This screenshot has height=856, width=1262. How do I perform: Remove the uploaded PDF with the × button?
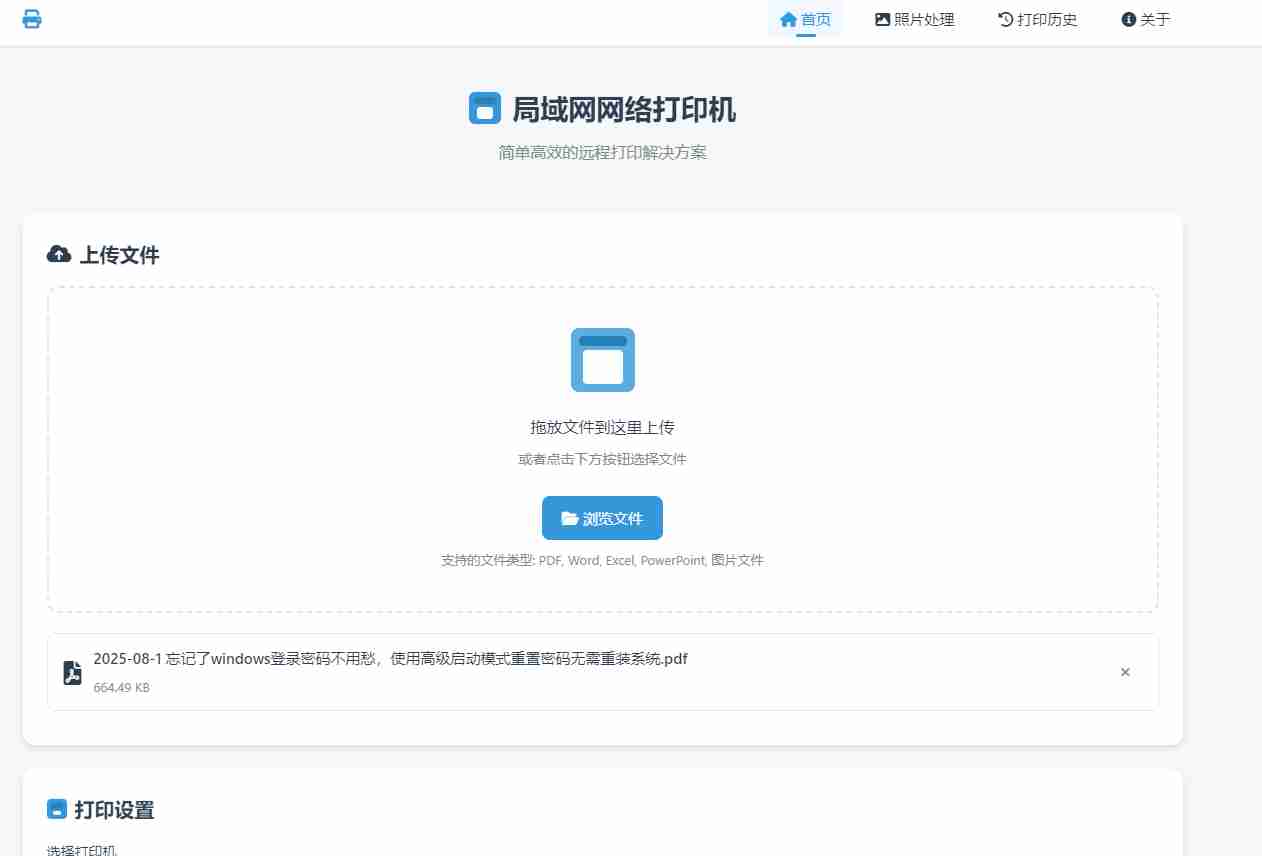point(1125,671)
